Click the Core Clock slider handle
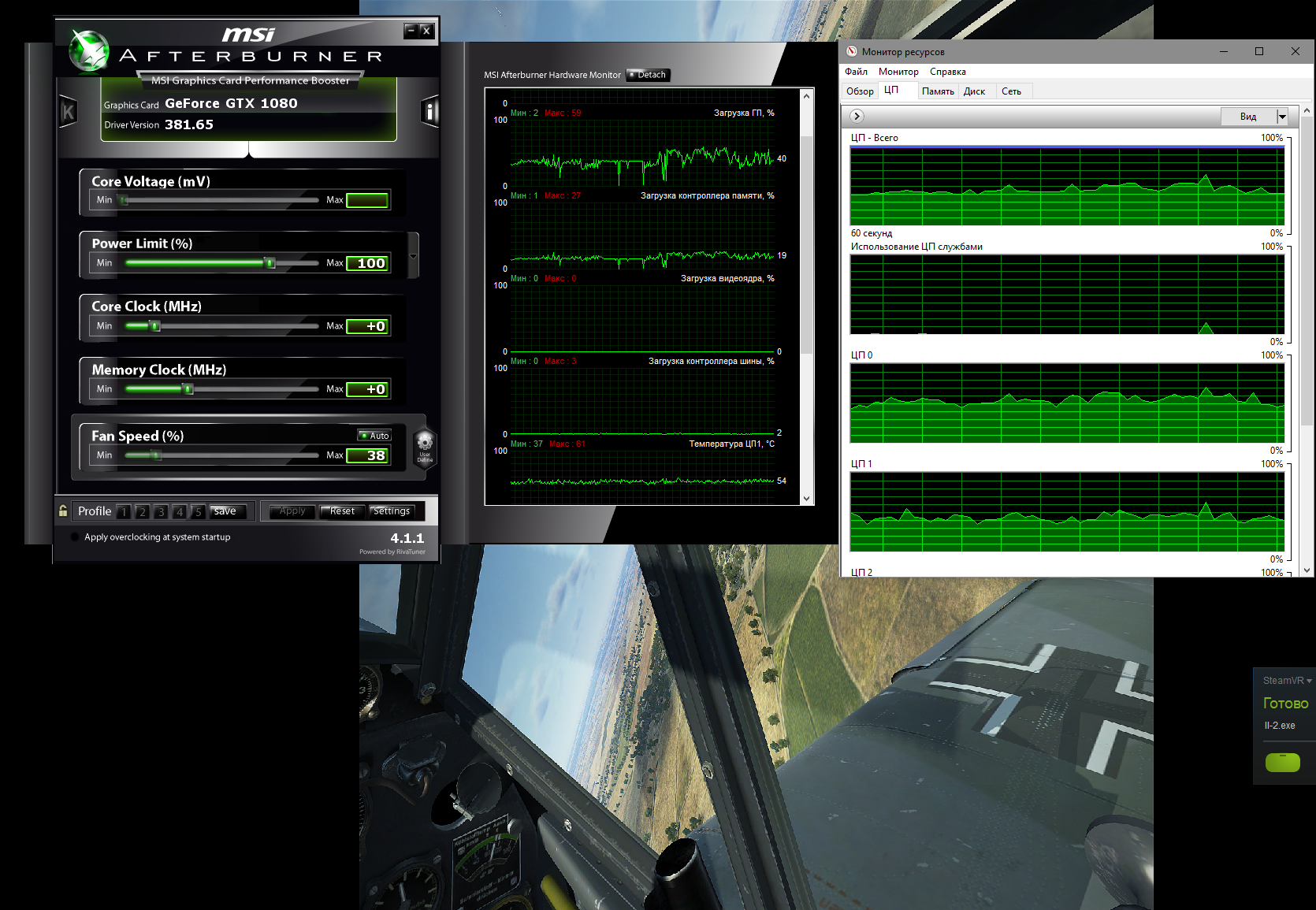The height and width of the screenshot is (910, 1316). click(154, 326)
